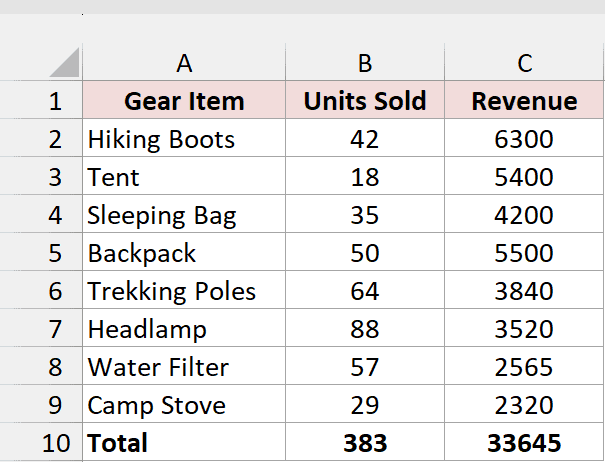Image resolution: width=605 pixels, height=462 pixels.
Task: Click revenue value 6300
Action: tap(524, 138)
